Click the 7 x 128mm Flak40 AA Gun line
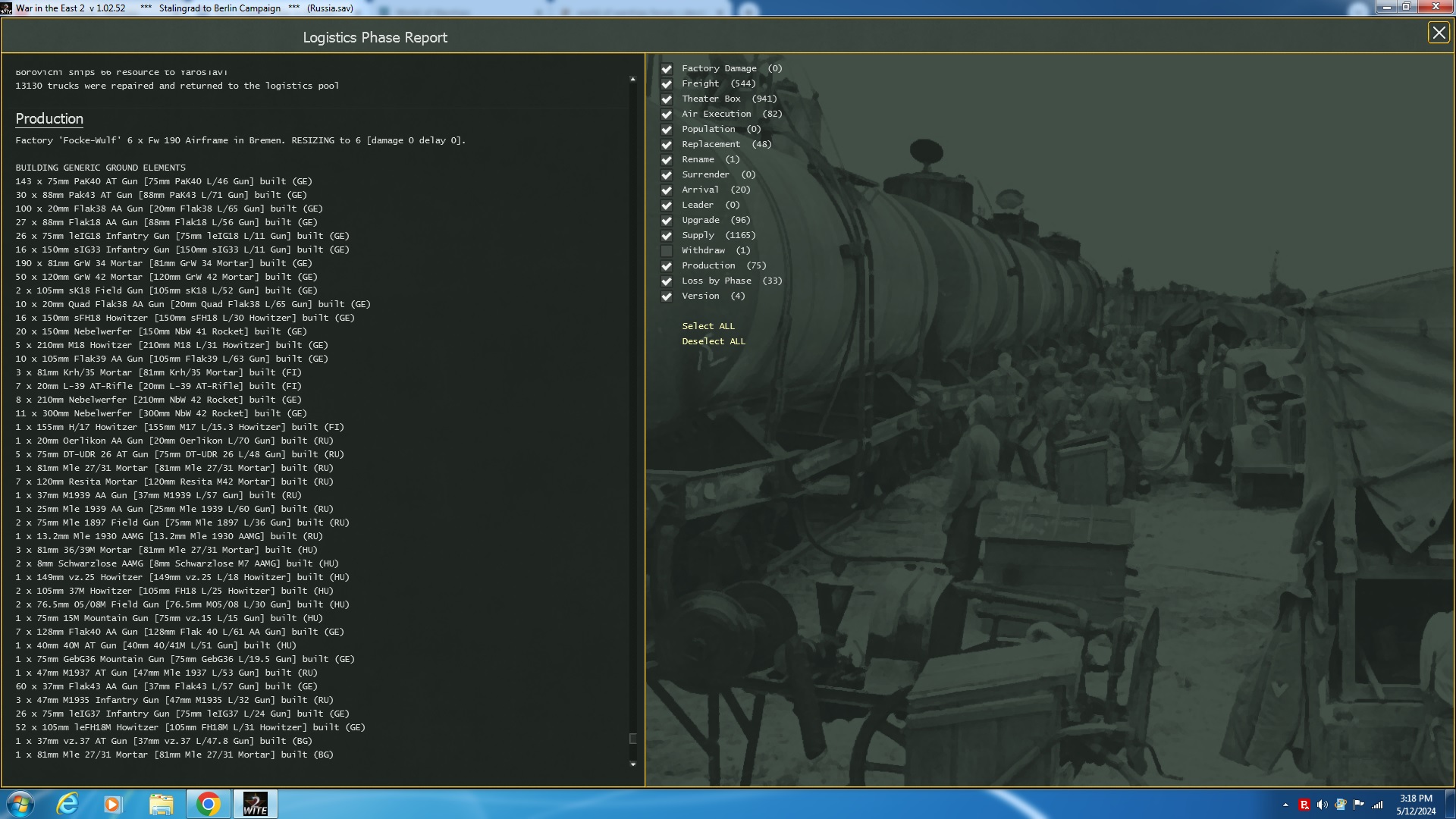Image resolution: width=1456 pixels, height=819 pixels. coord(180,632)
